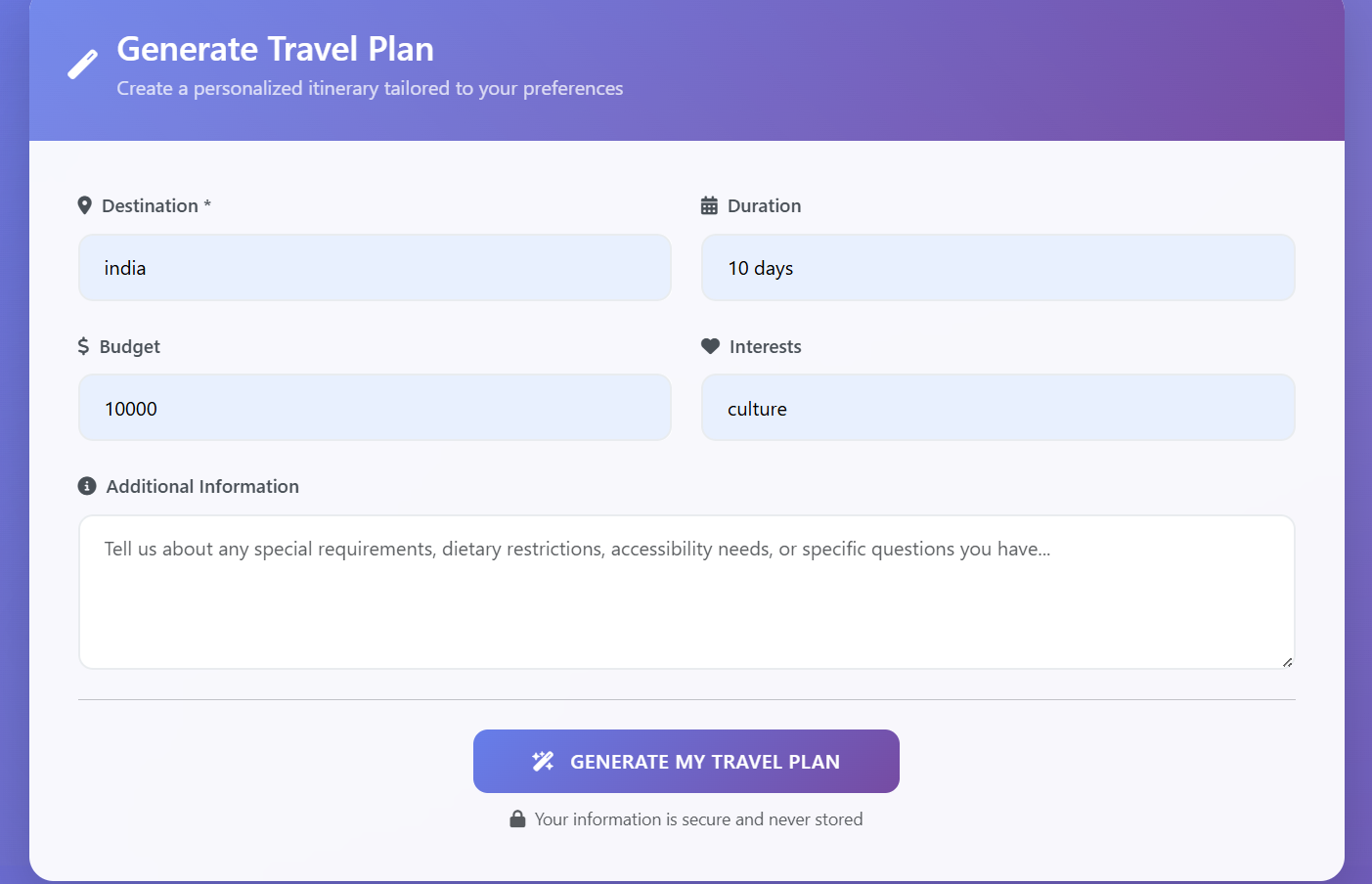Click the heart icon next to Interests
This screenshot has height=884, width=1372.
(x=710, y=346)
